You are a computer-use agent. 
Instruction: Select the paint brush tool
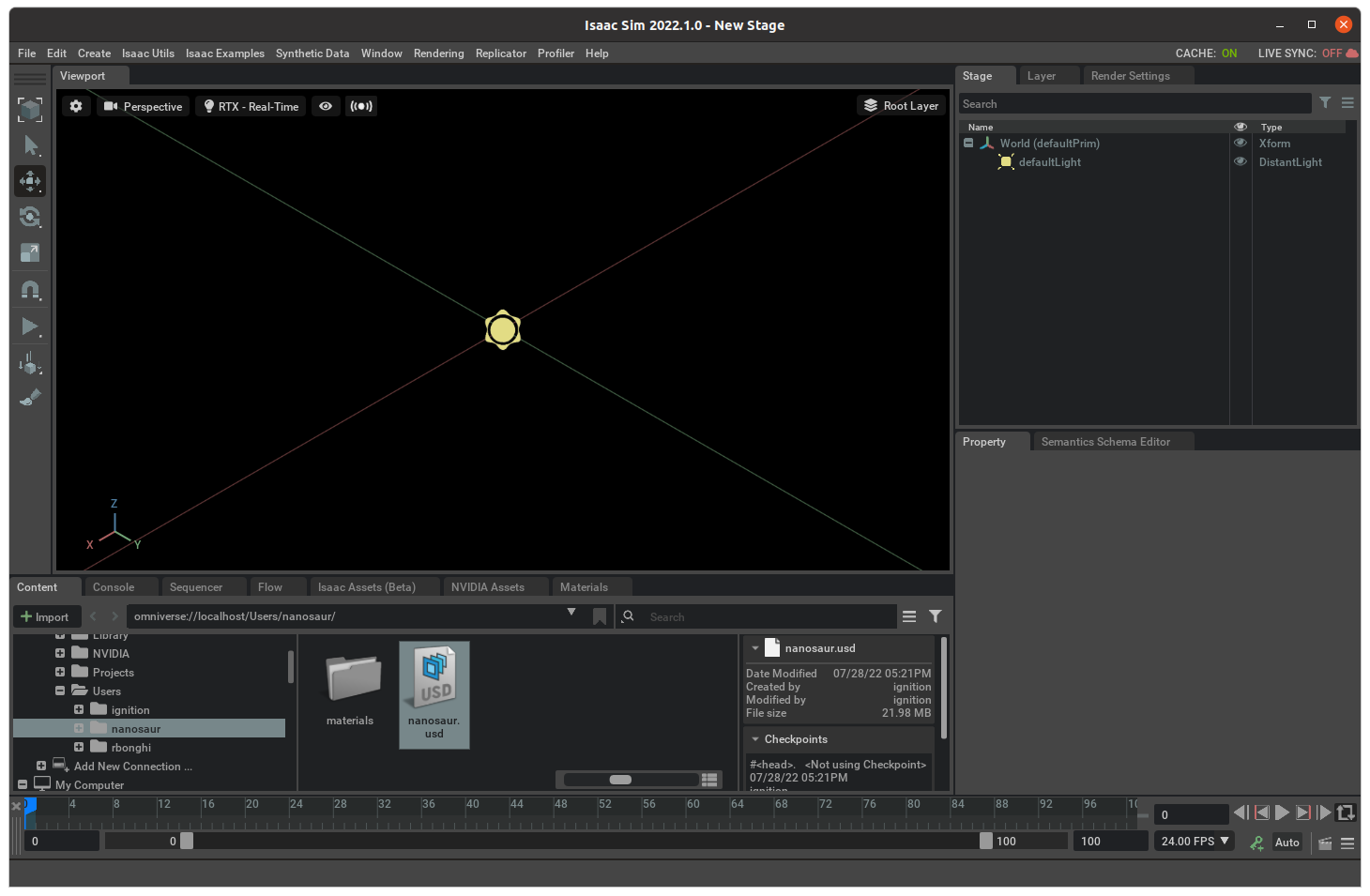30,398
